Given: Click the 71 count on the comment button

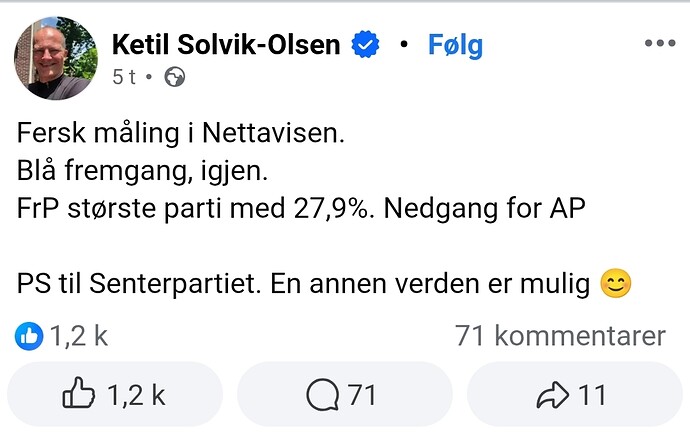Looking at the screenshot, I should click(x=361, y=396).
